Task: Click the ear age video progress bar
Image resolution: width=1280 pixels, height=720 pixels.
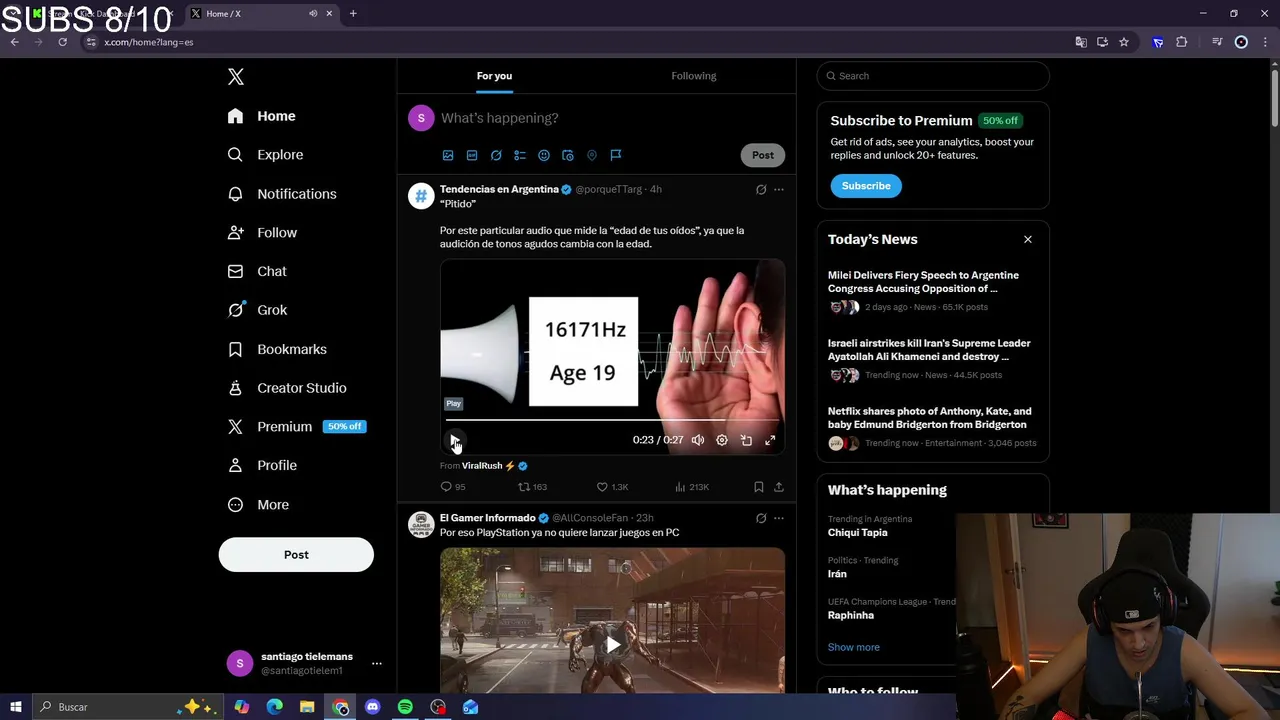Action: (x=613, y=420)
